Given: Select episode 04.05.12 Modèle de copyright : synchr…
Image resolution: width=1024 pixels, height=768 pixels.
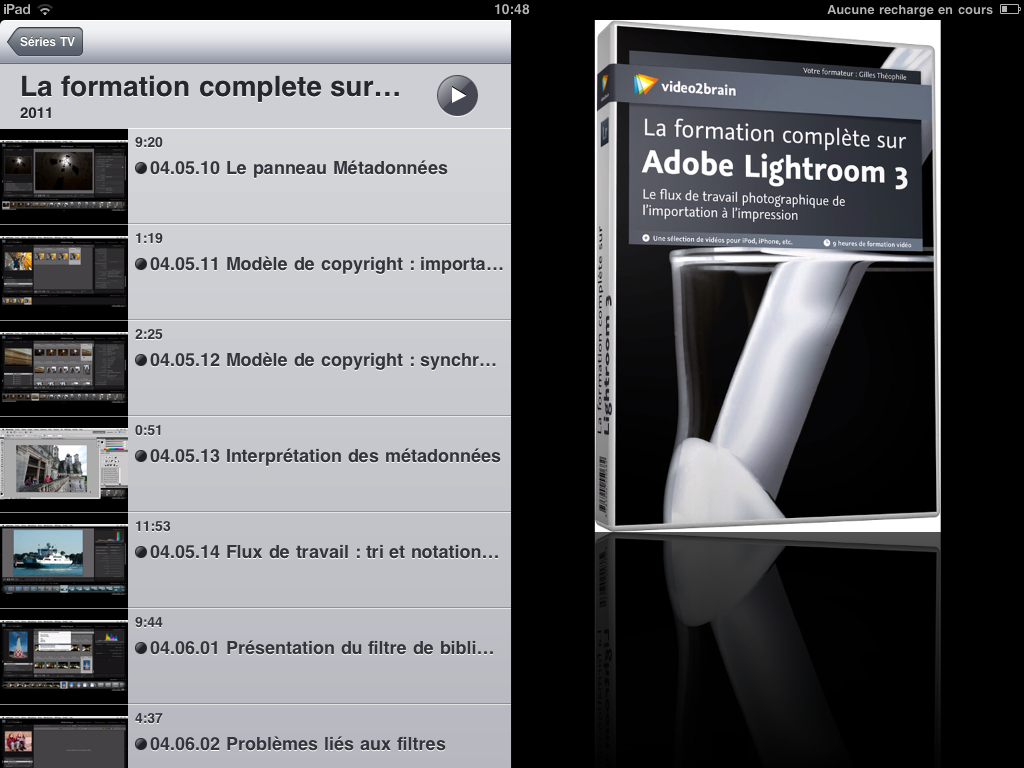Looking at the screenshot, I should (x=255, y=368).
